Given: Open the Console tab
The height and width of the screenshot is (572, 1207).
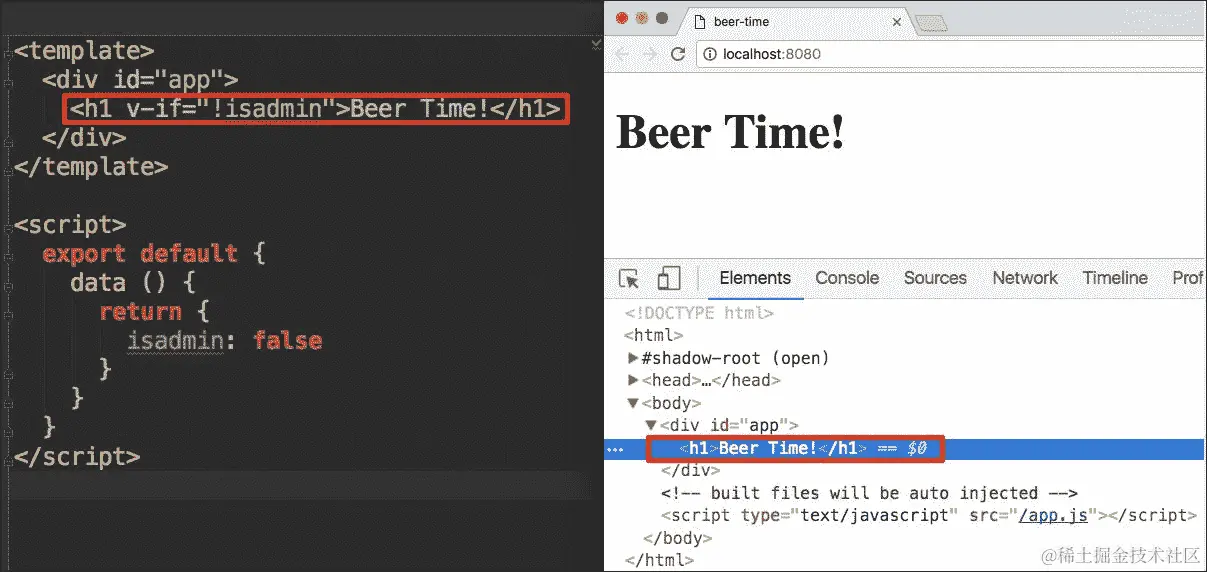Looking at the screenshot, I should [847, 278].
